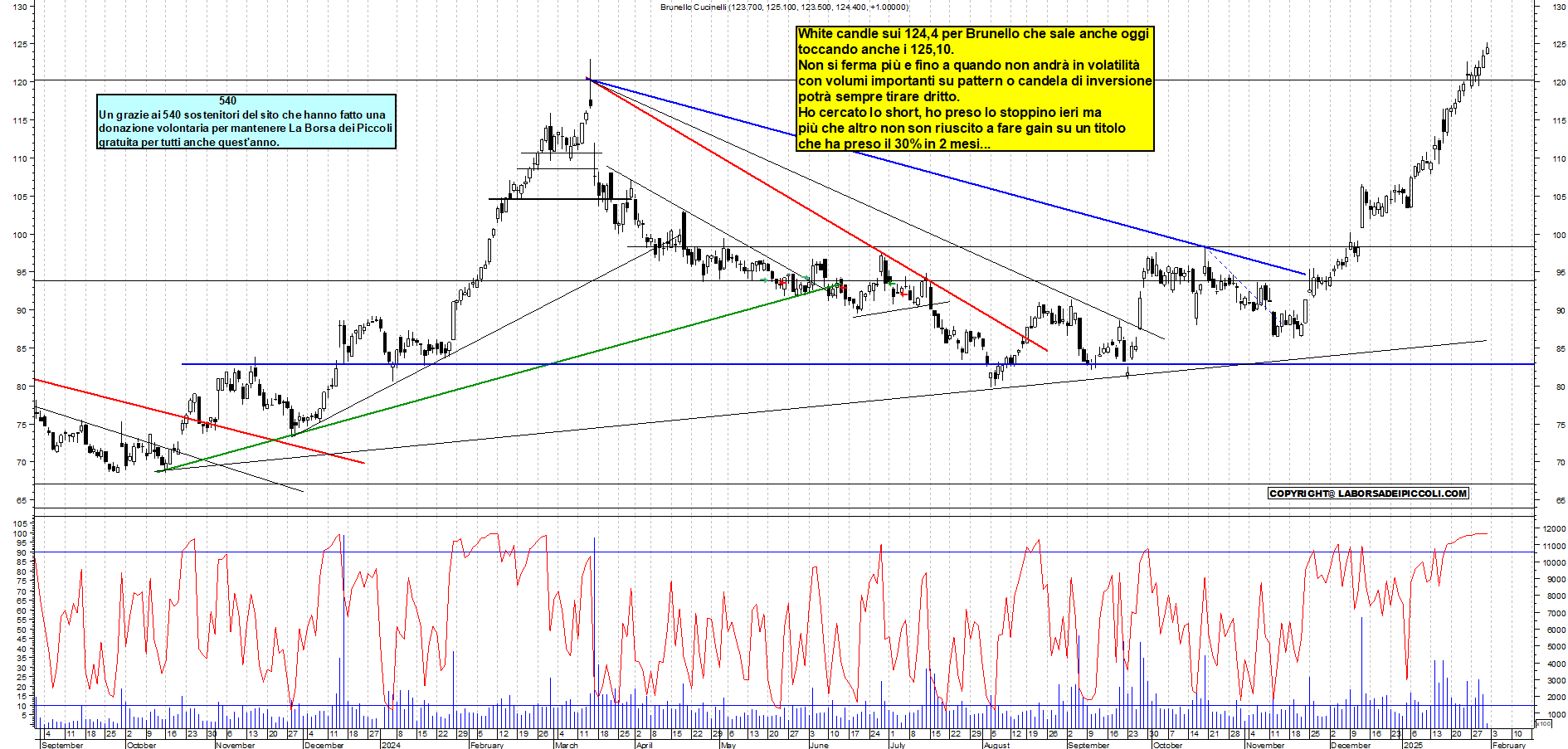Open the COPYRIGHT LABORSADEIPICCOLI.COM label
The width and height of the screenshot is (1568, 749).
click(x=1368, y=494)
